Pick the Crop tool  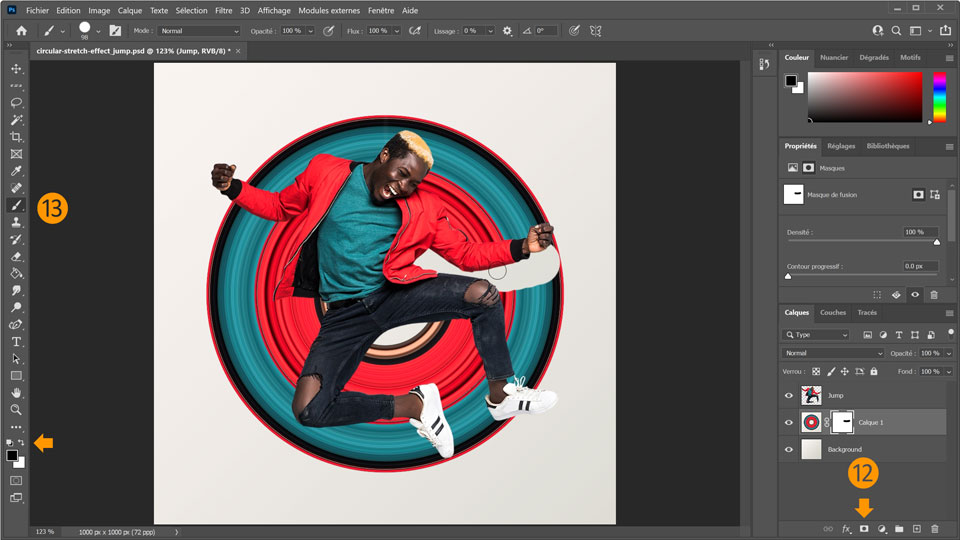click(x=16, y=137)
